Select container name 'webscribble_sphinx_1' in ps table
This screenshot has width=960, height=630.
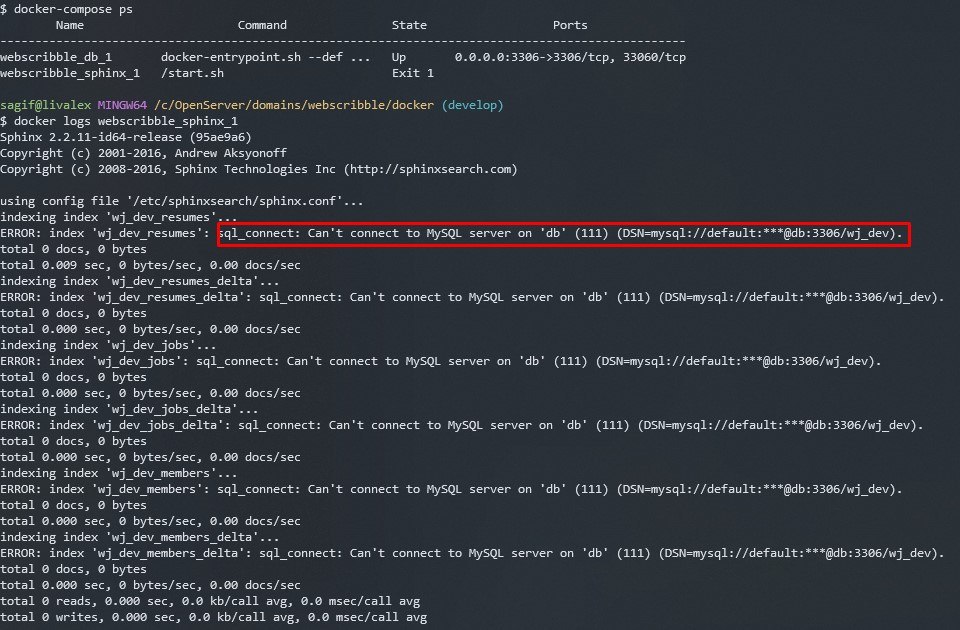[x=70, y=73]
